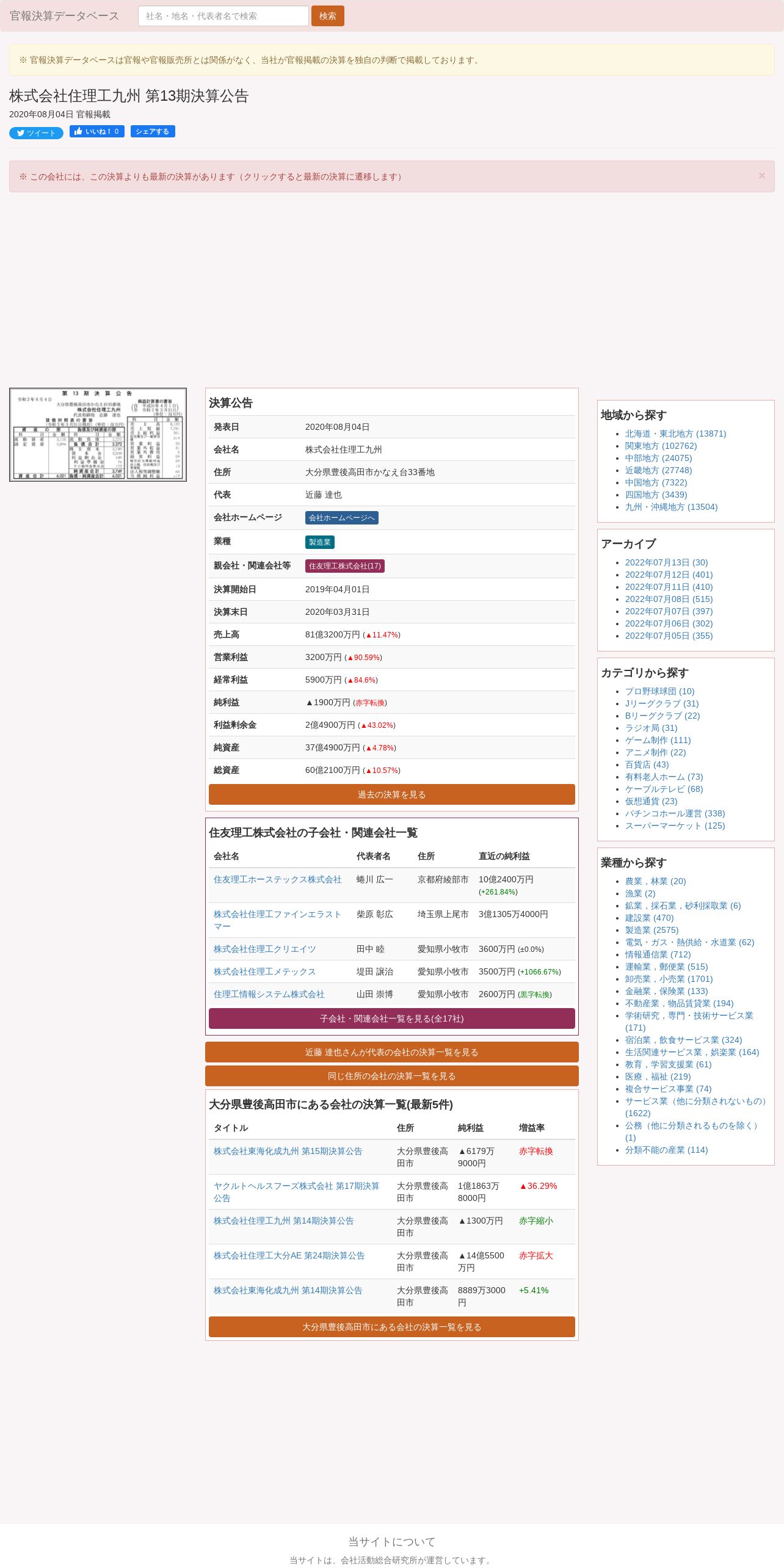The image size is (784, 1568).
Task: Select アニメ制作 (22) category
Action: point(655,752)
